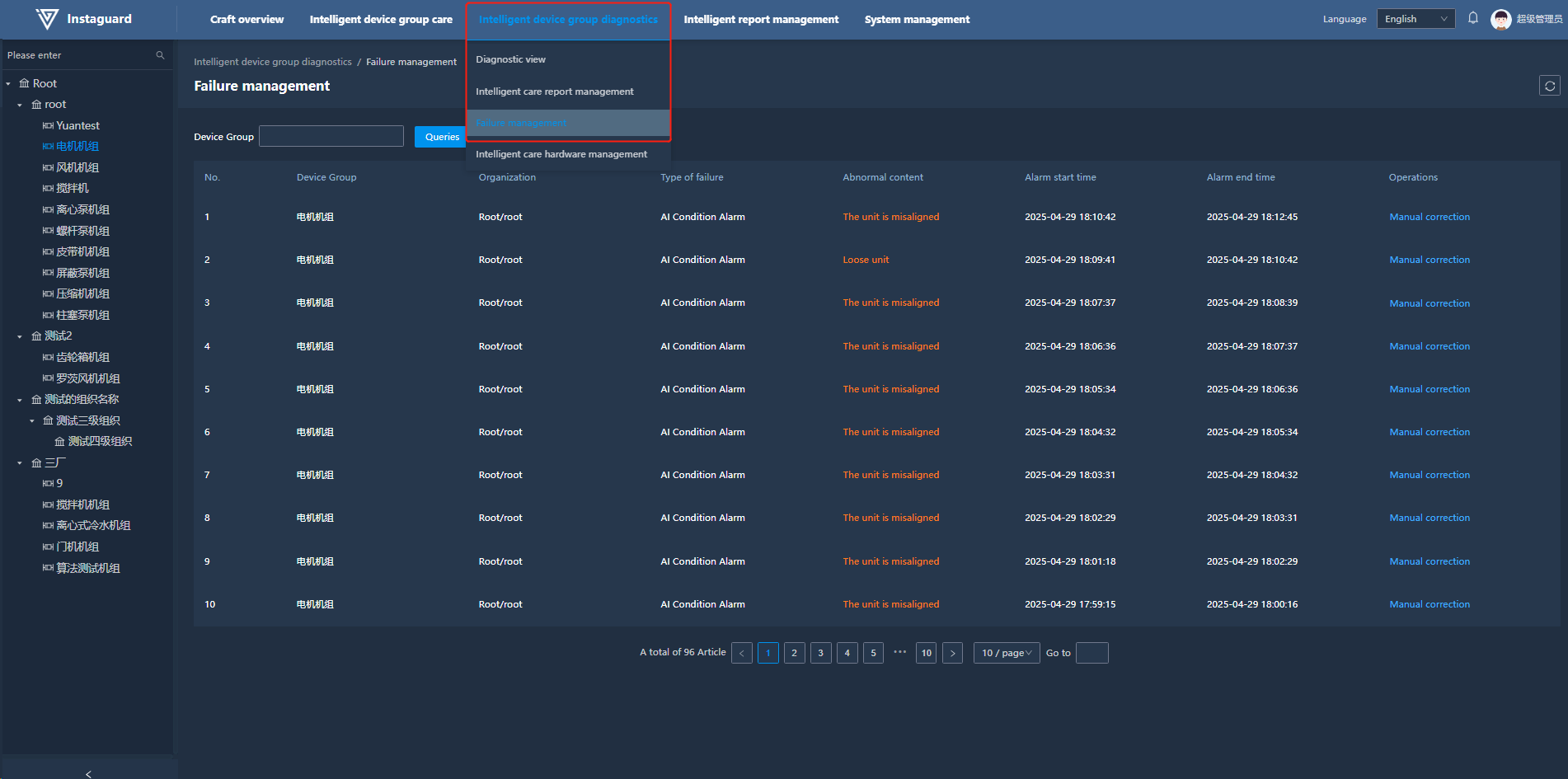
Task: Click the refresh icon on Failure management
Action: [1549, 86]
